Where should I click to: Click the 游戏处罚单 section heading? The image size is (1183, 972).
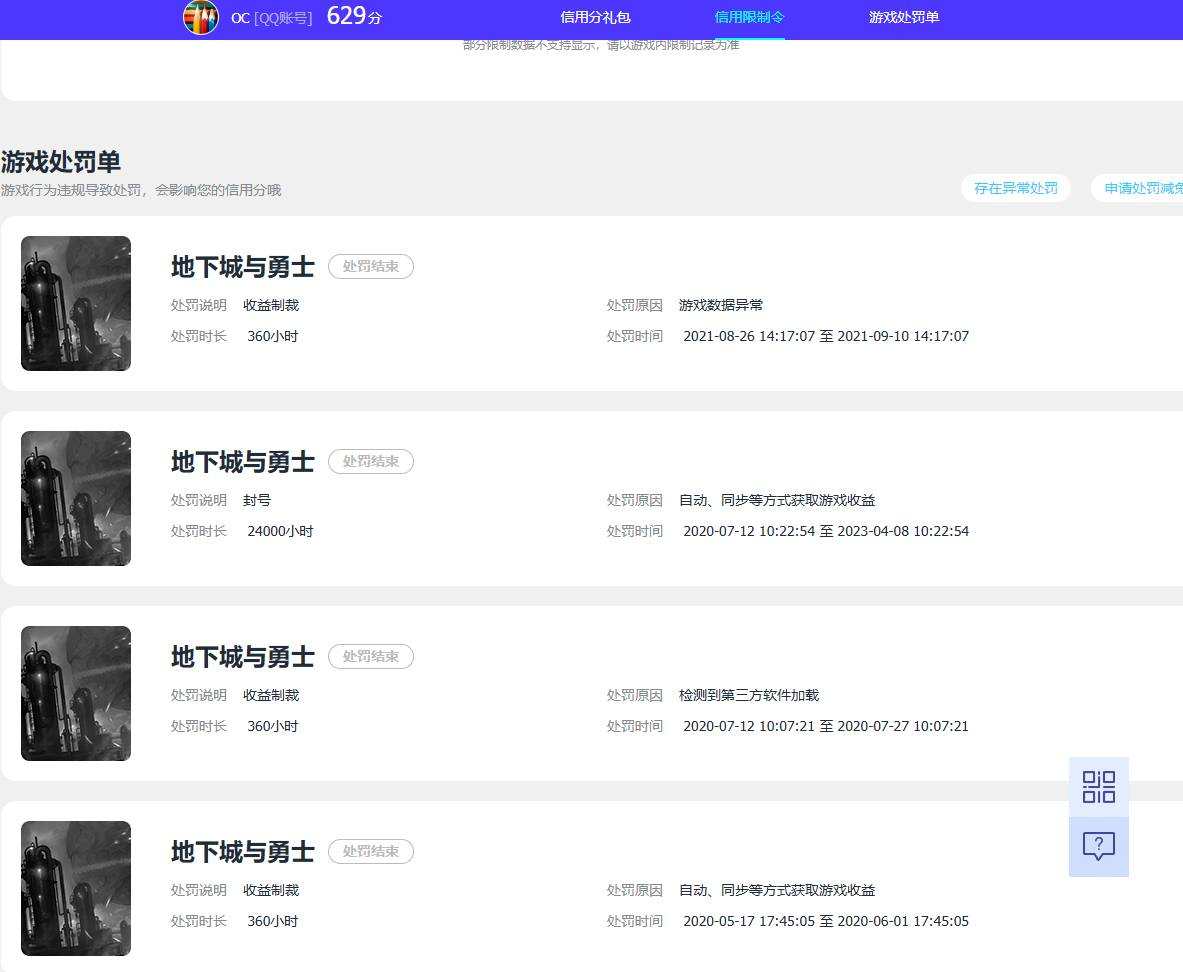pos(60,161)
